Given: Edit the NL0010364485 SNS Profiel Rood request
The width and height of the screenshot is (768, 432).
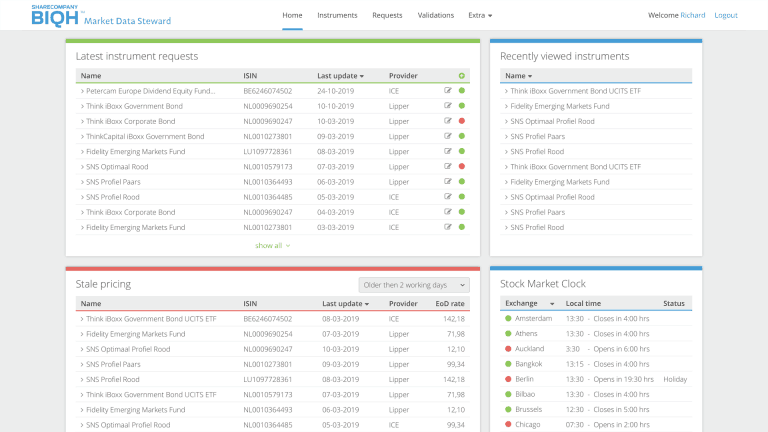Looking at the screenshot, I should tap(448, 197).
